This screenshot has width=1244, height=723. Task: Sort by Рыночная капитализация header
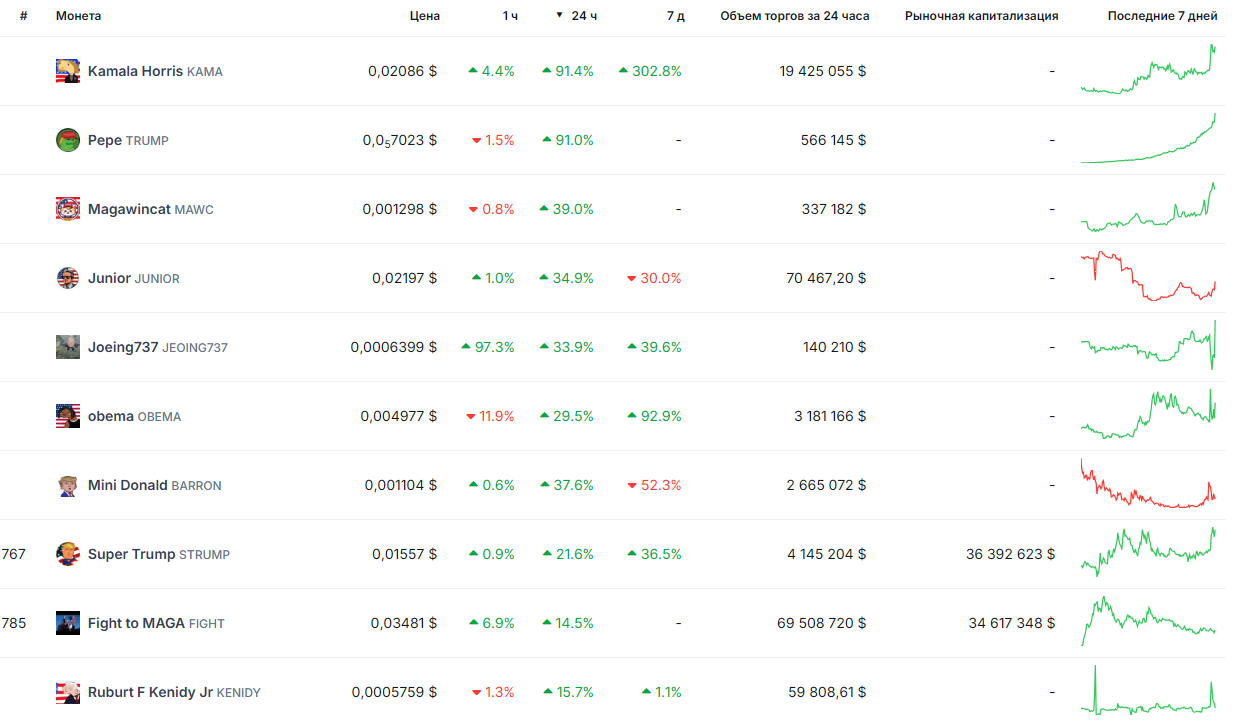tap(981, 16)
